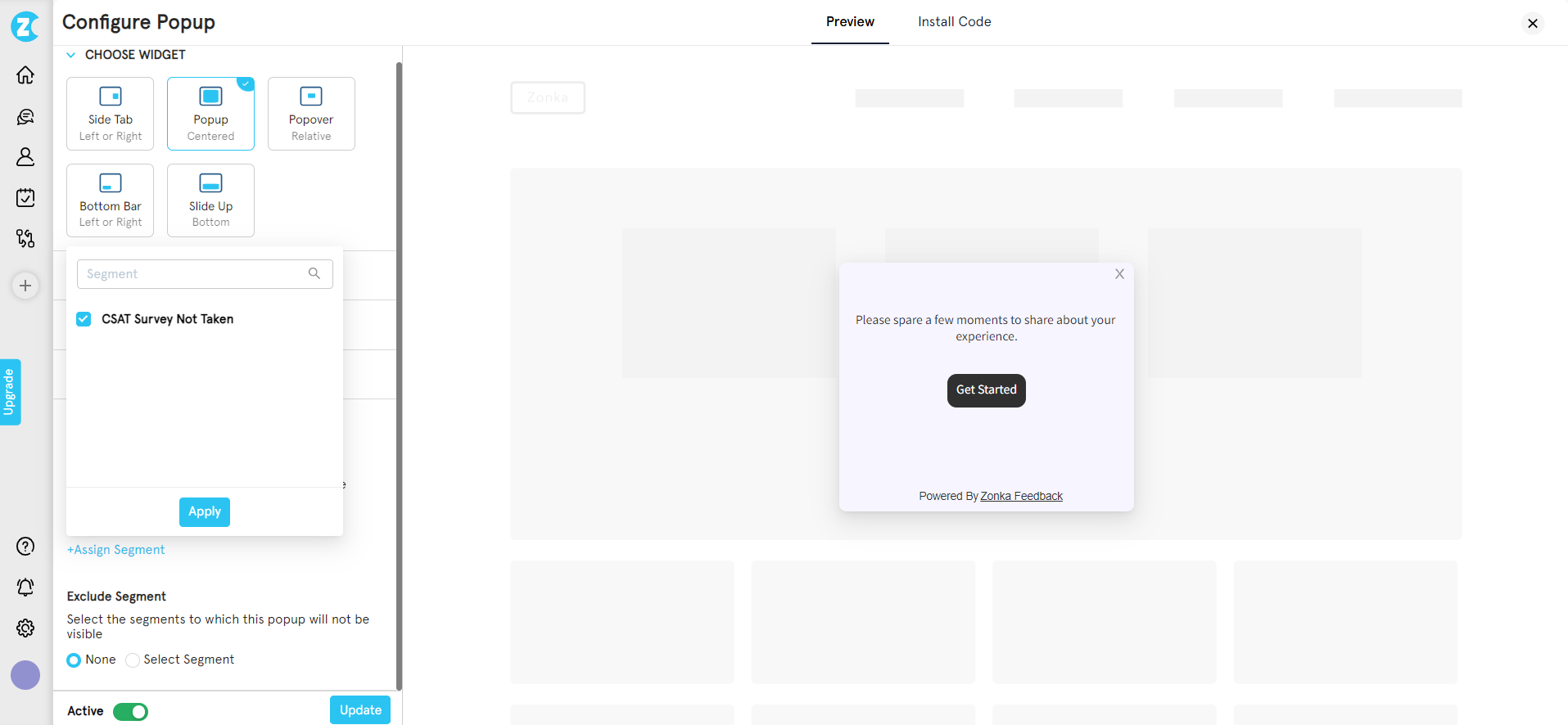
Task: Open the help question mark icon
Action: pyautogui.click(x=25, y=546)
